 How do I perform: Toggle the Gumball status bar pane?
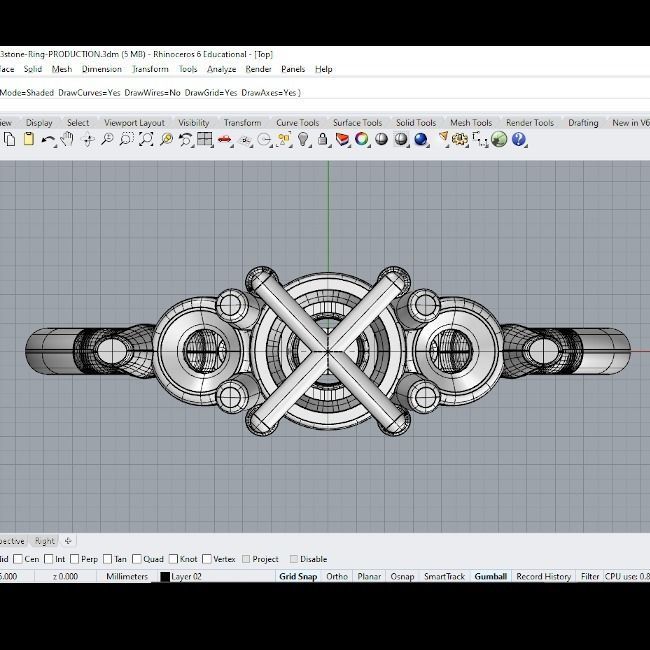pos(491,577)
